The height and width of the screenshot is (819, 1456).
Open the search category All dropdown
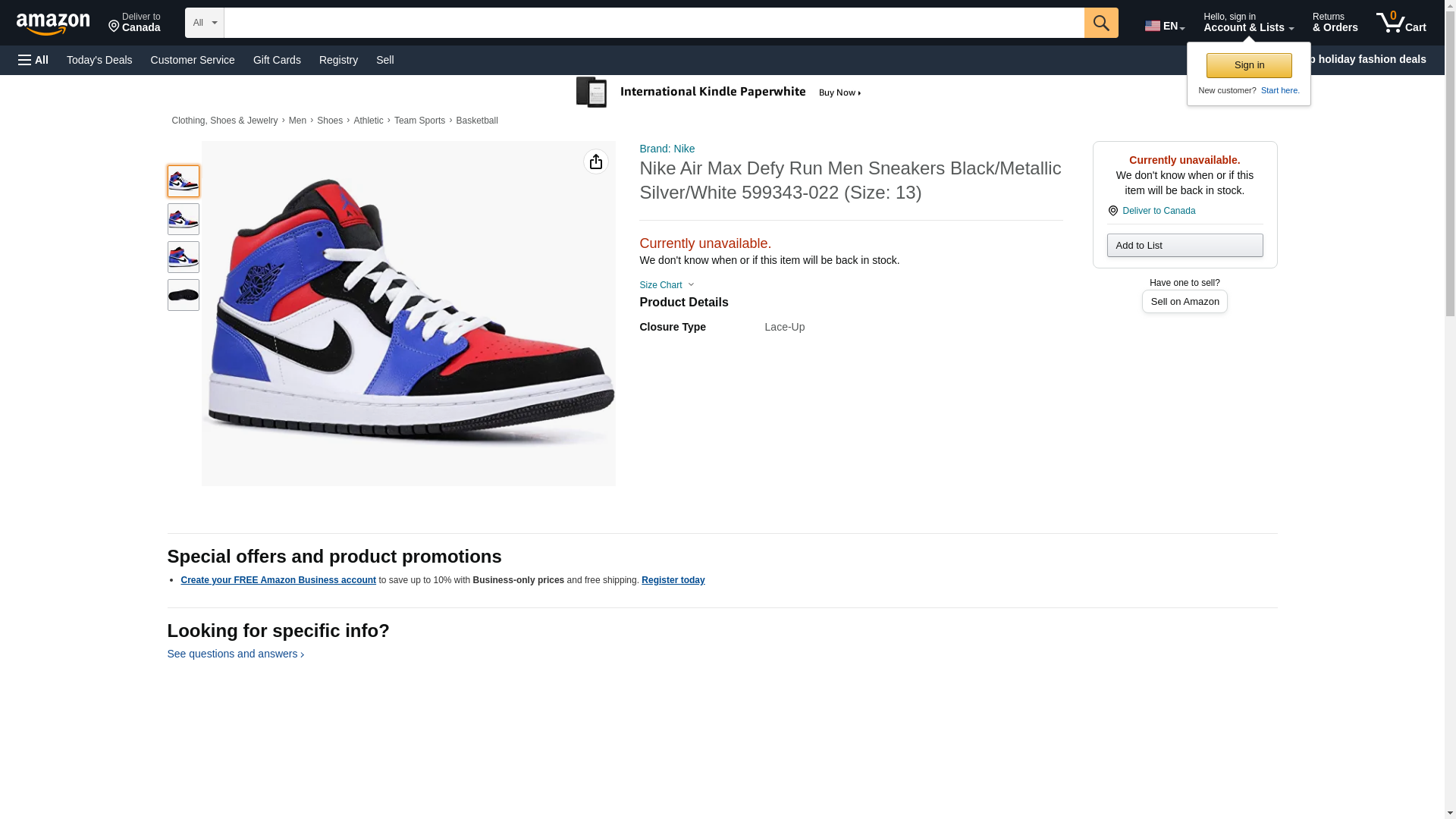point(204,23)
